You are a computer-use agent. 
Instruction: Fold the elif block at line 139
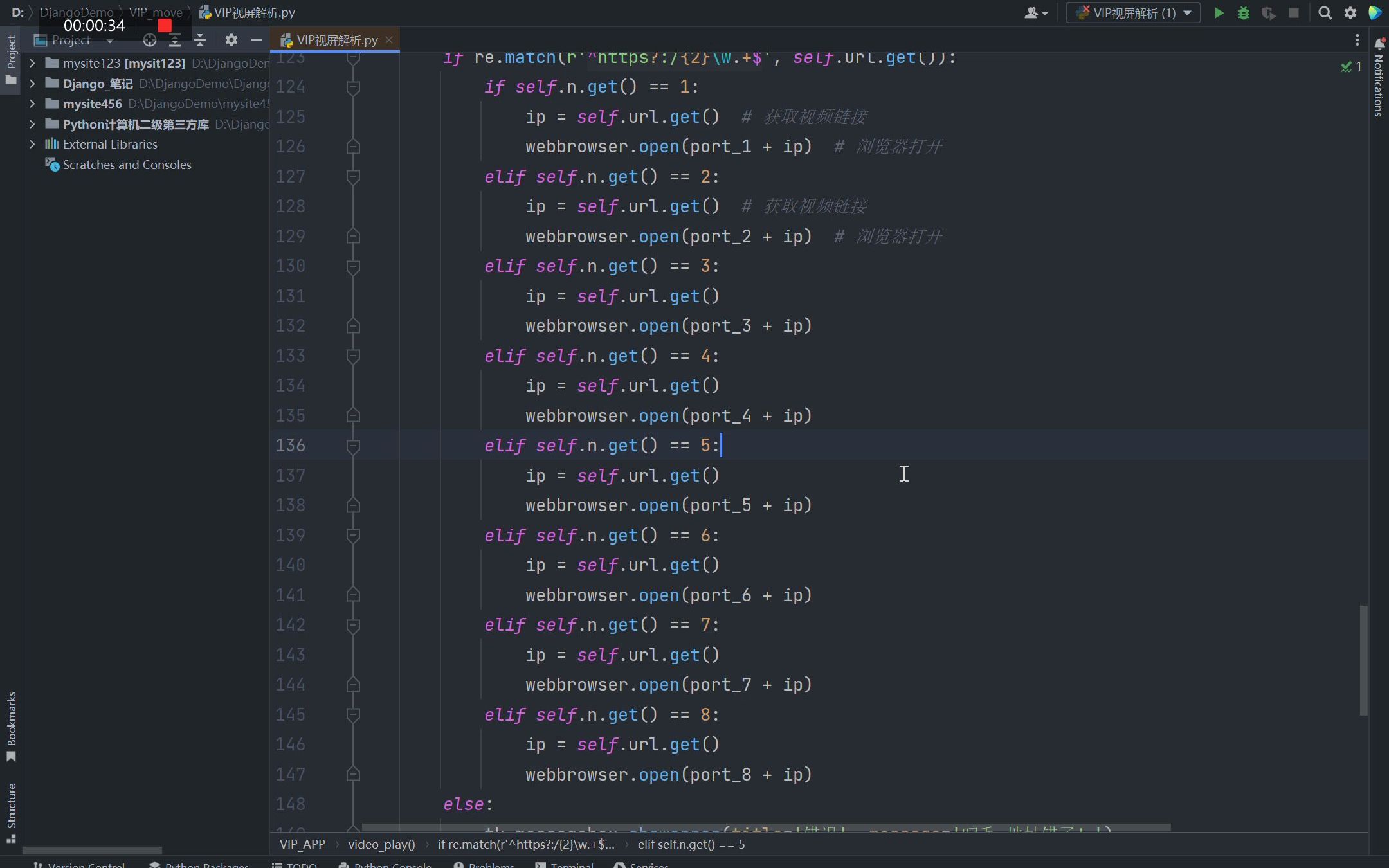[353, 536]
